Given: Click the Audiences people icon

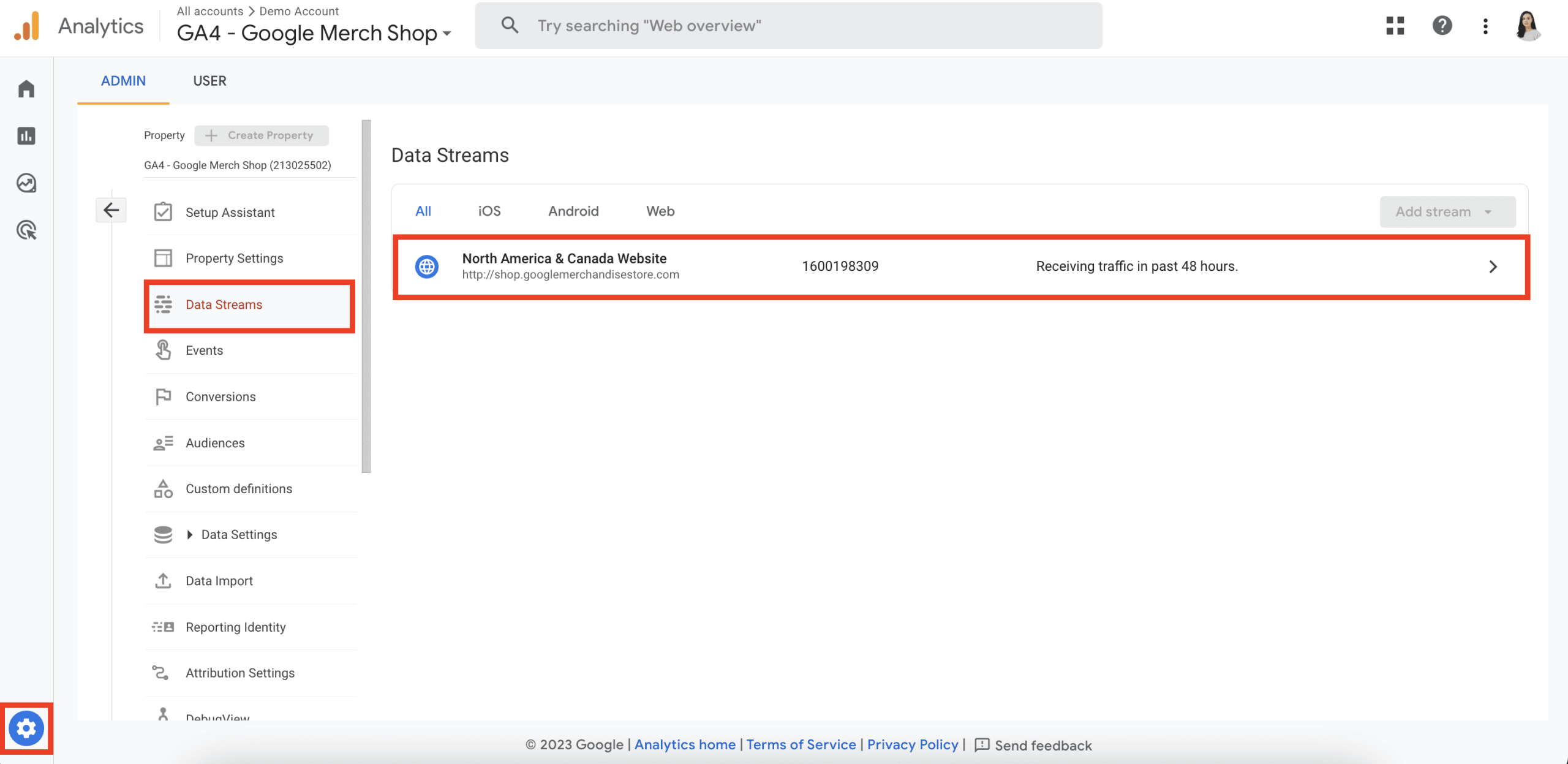Looking at the screenshot, I should click(x=163, y=443).
